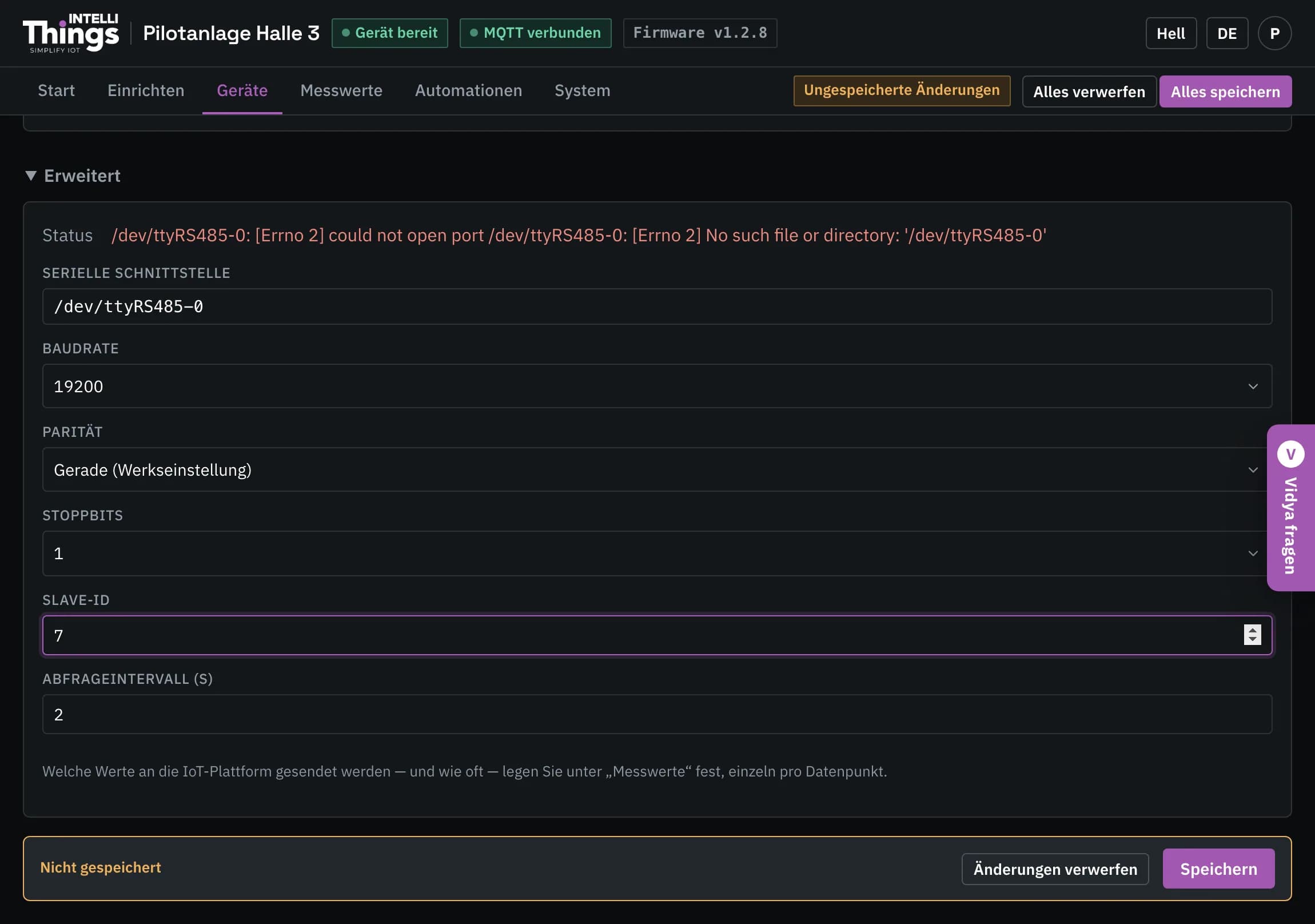The width and height of the screenshot is (1315, 924).
Task: Collapse the Erweitert section
Action: pos(73,176)
